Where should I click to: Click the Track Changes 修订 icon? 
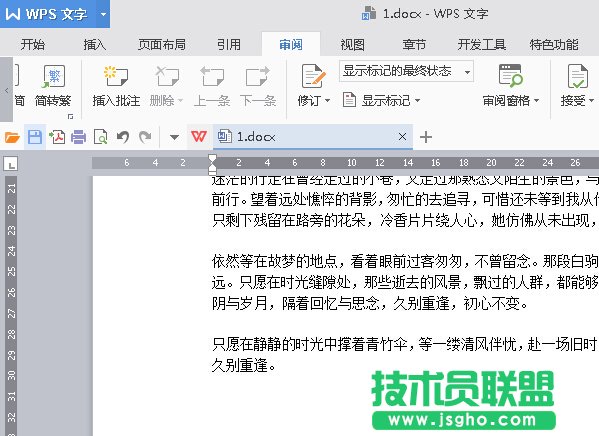[313, 76]
